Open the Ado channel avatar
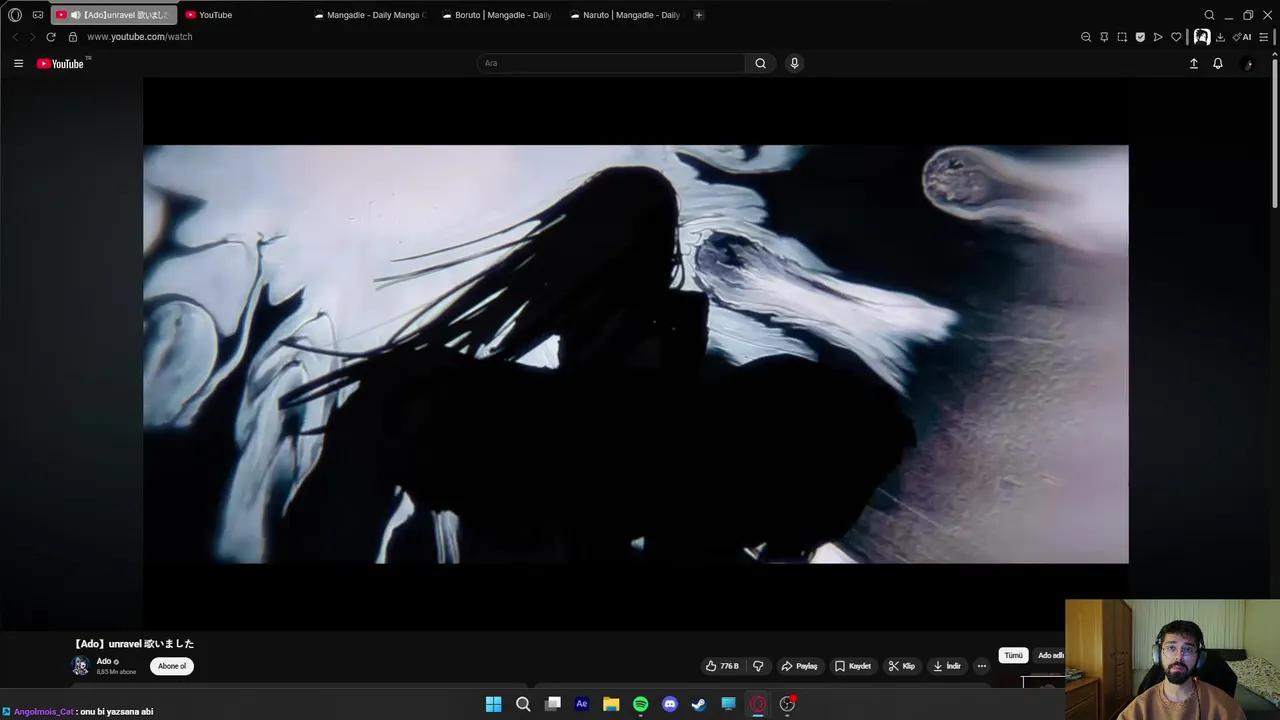The height and width of the screenshot is (720, 1280). (80, 666)
